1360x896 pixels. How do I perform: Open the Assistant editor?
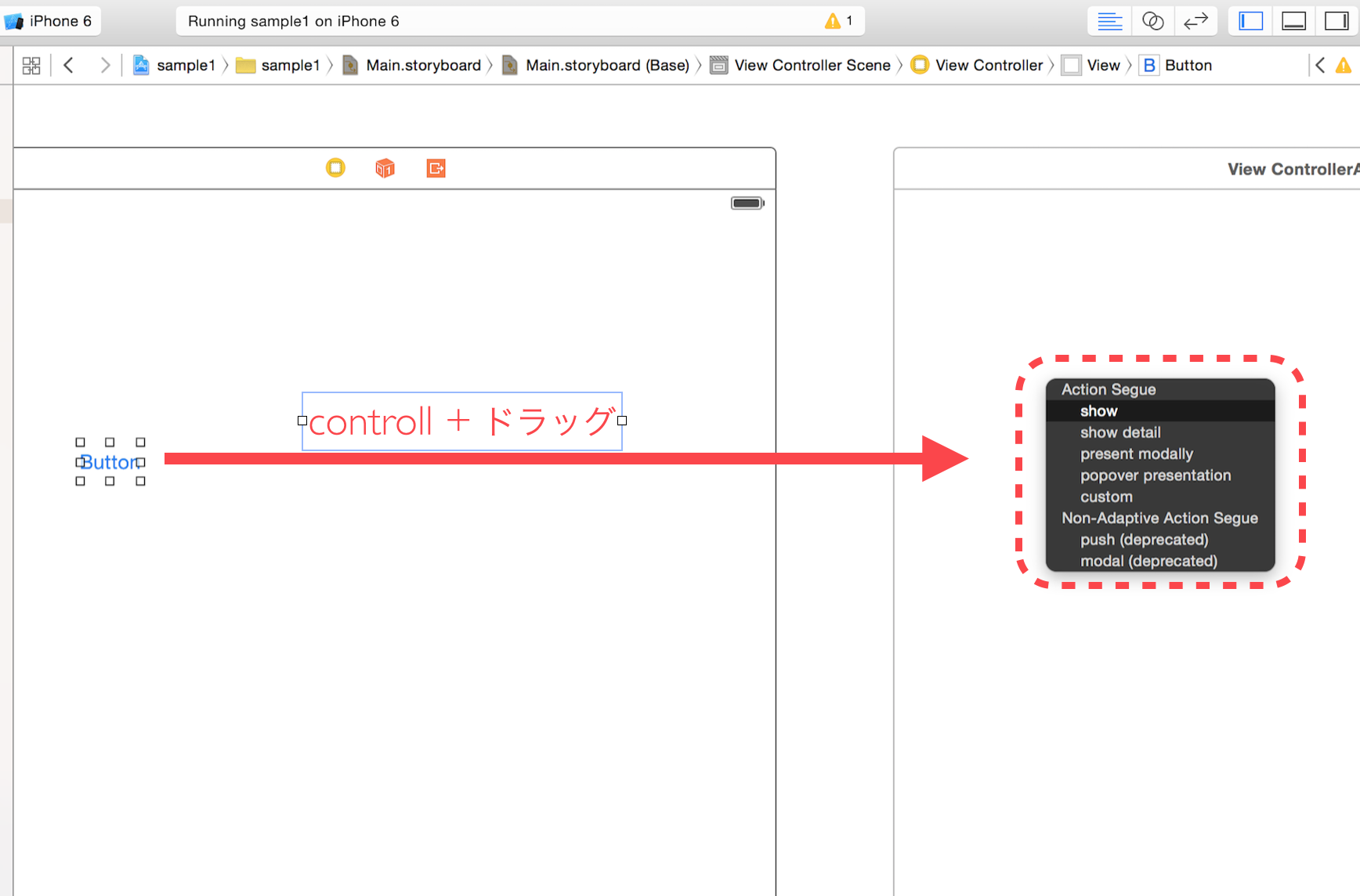(1152, 20)
